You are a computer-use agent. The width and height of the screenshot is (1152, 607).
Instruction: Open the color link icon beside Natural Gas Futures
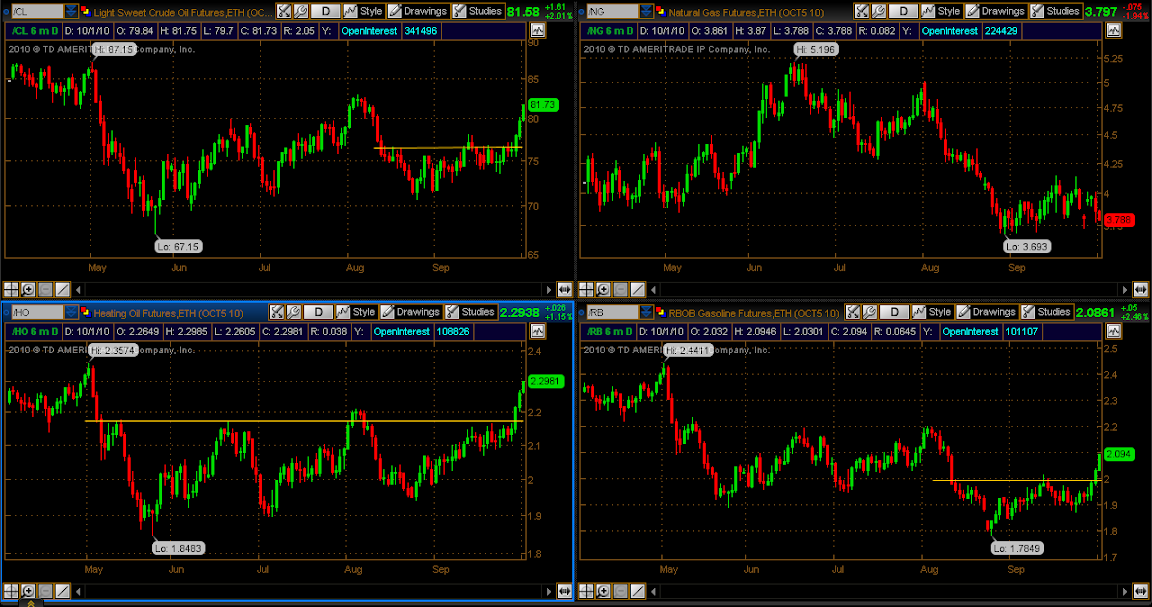pyautogui.click(x=660, y=11)
